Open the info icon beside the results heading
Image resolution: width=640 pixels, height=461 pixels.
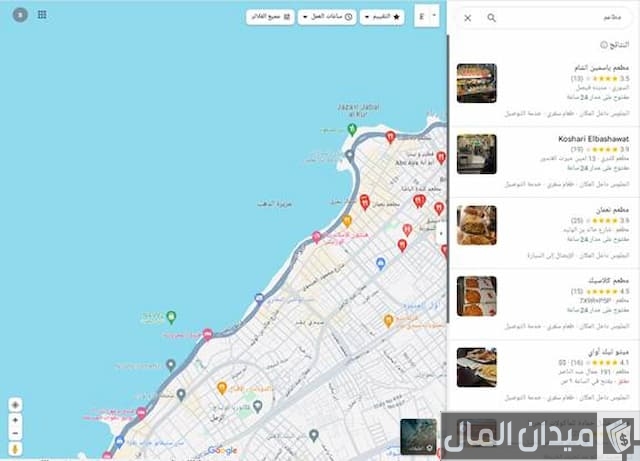[x=604, y=45]
